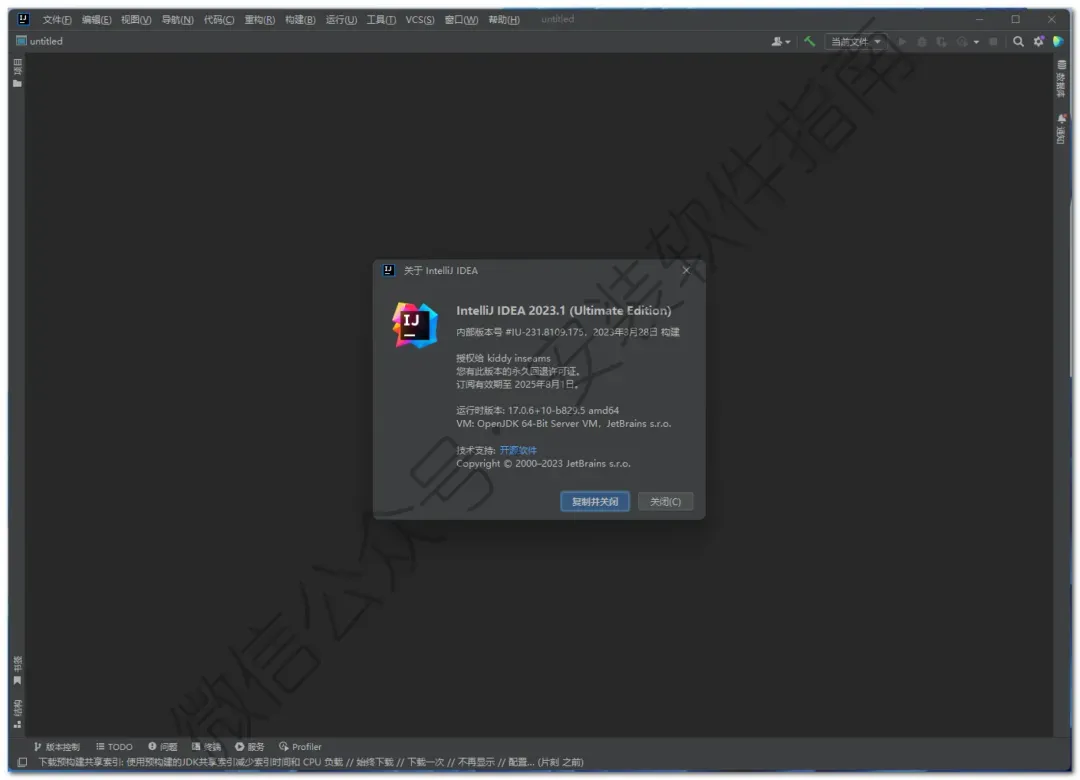The height and width of the screenshot is (780, 1080).
Task: Click the 订阅有效期至 2025年8月1日 line
Action: pos(518,384)
